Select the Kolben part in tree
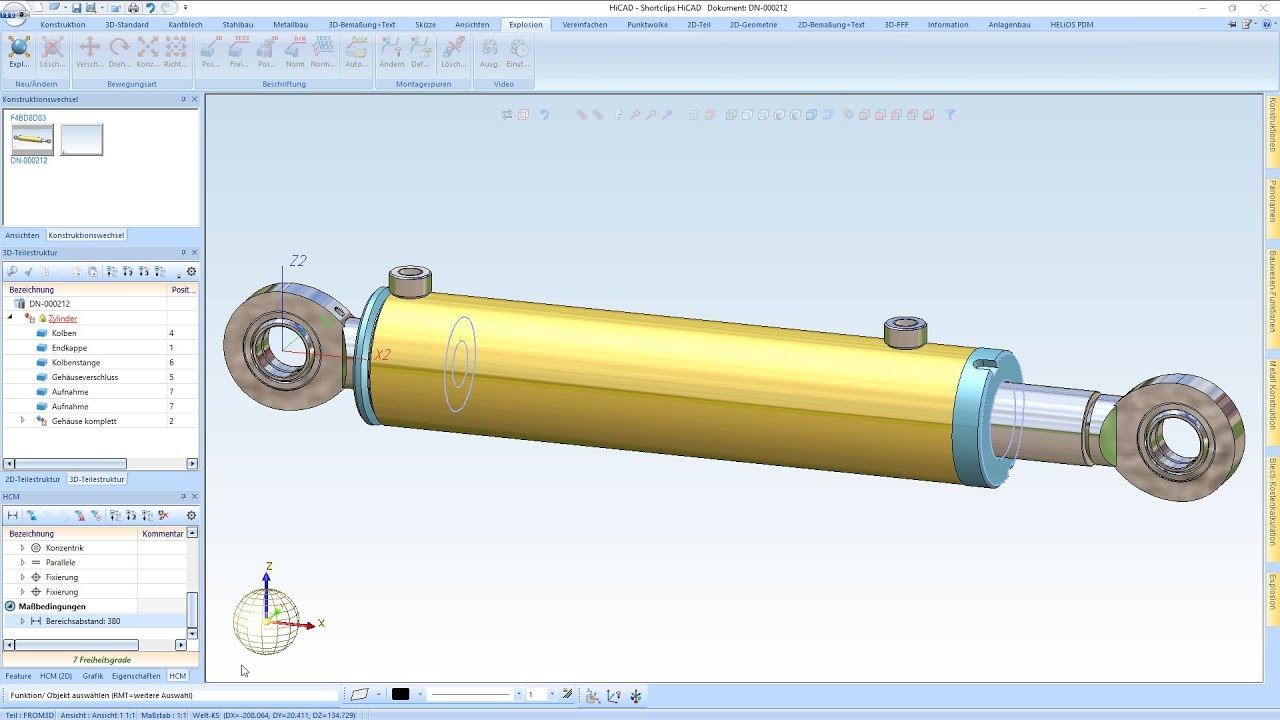Viewport: 1280px width, 720px height. (64, 333)
